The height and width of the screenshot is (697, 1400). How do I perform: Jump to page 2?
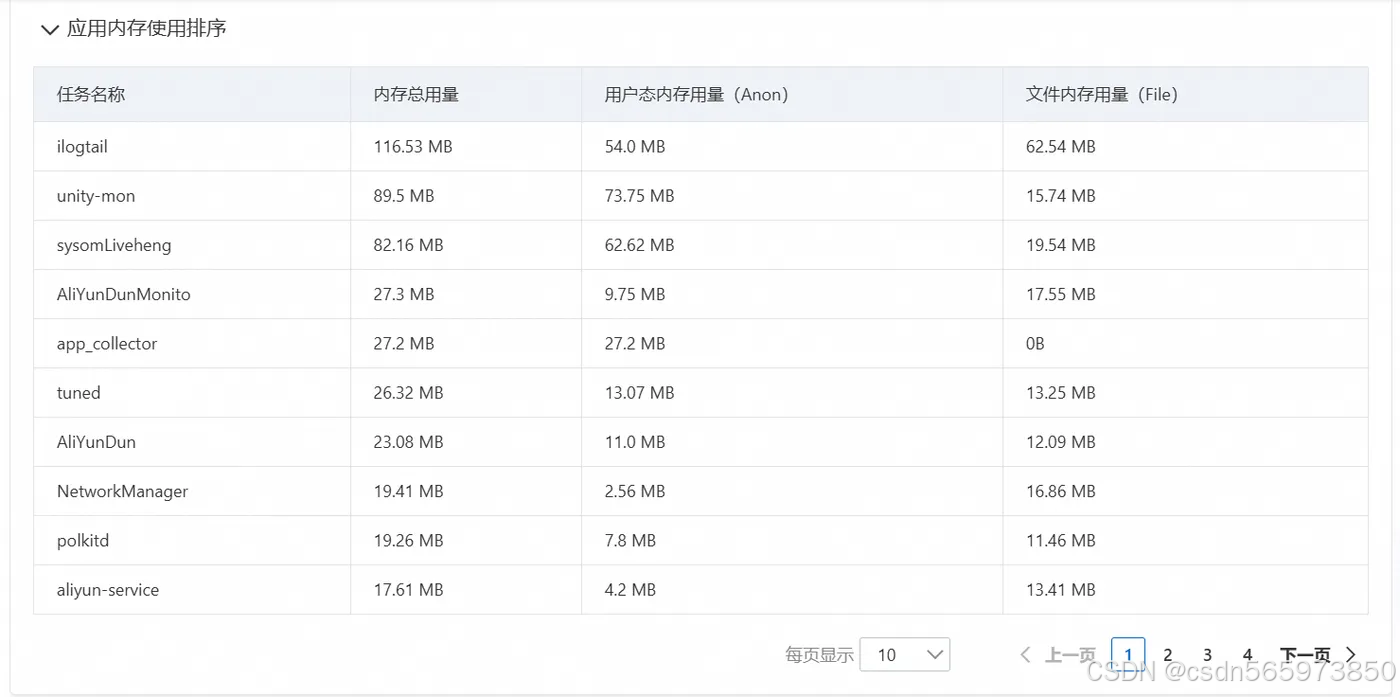pyautogui.click(x=1167, y=655)
